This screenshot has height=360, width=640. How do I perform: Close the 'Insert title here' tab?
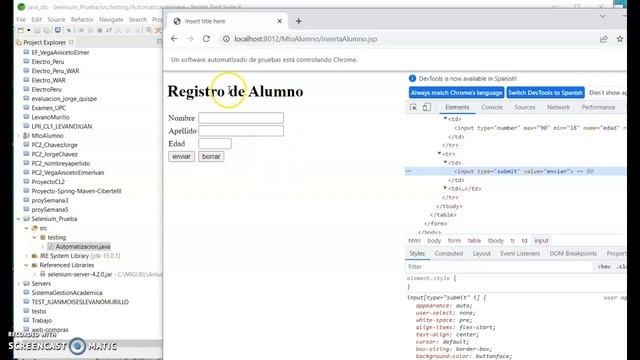(x=280, y=21)
